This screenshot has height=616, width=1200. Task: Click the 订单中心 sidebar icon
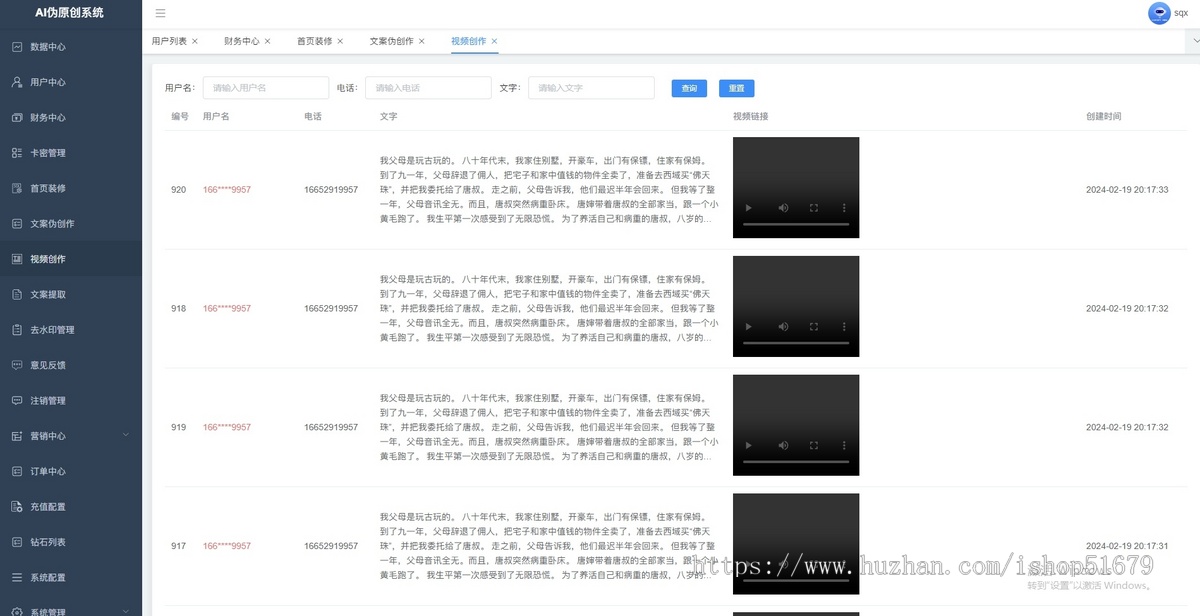tap(17, 471)
